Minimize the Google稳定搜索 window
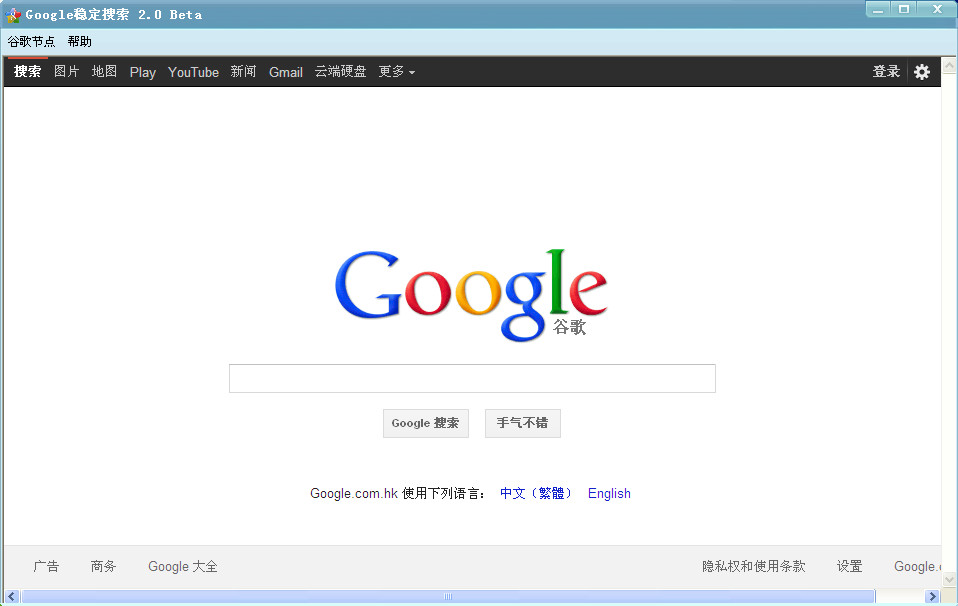The height and width of the screenshot is (606, 958). point(878,9)
